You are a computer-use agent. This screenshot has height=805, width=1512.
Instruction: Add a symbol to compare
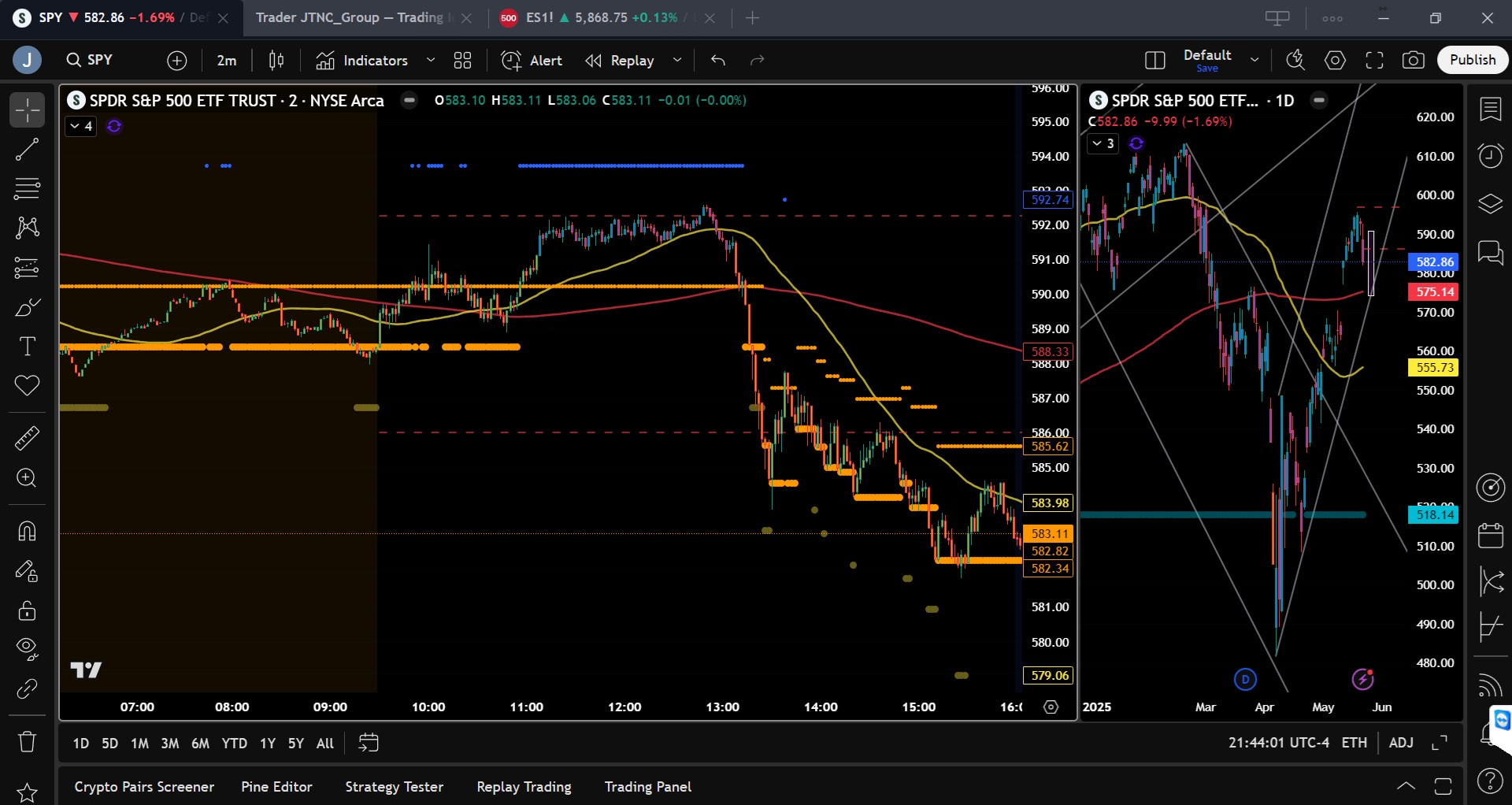[x=177, y=60]
